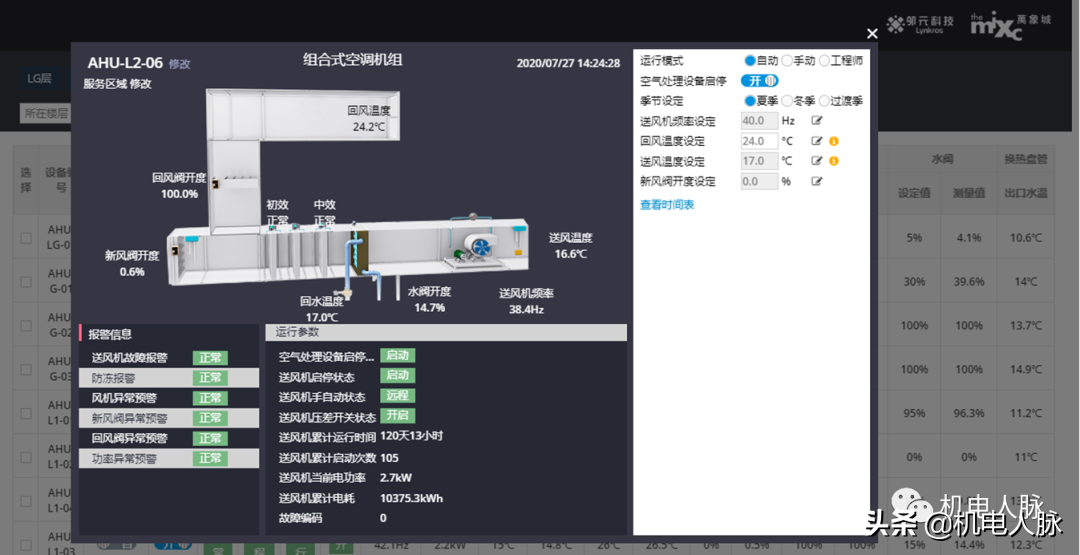Click 送风机压差开关状态 开启 badge
Screen dimensions: 1080x555
click(x=397, y=415)
